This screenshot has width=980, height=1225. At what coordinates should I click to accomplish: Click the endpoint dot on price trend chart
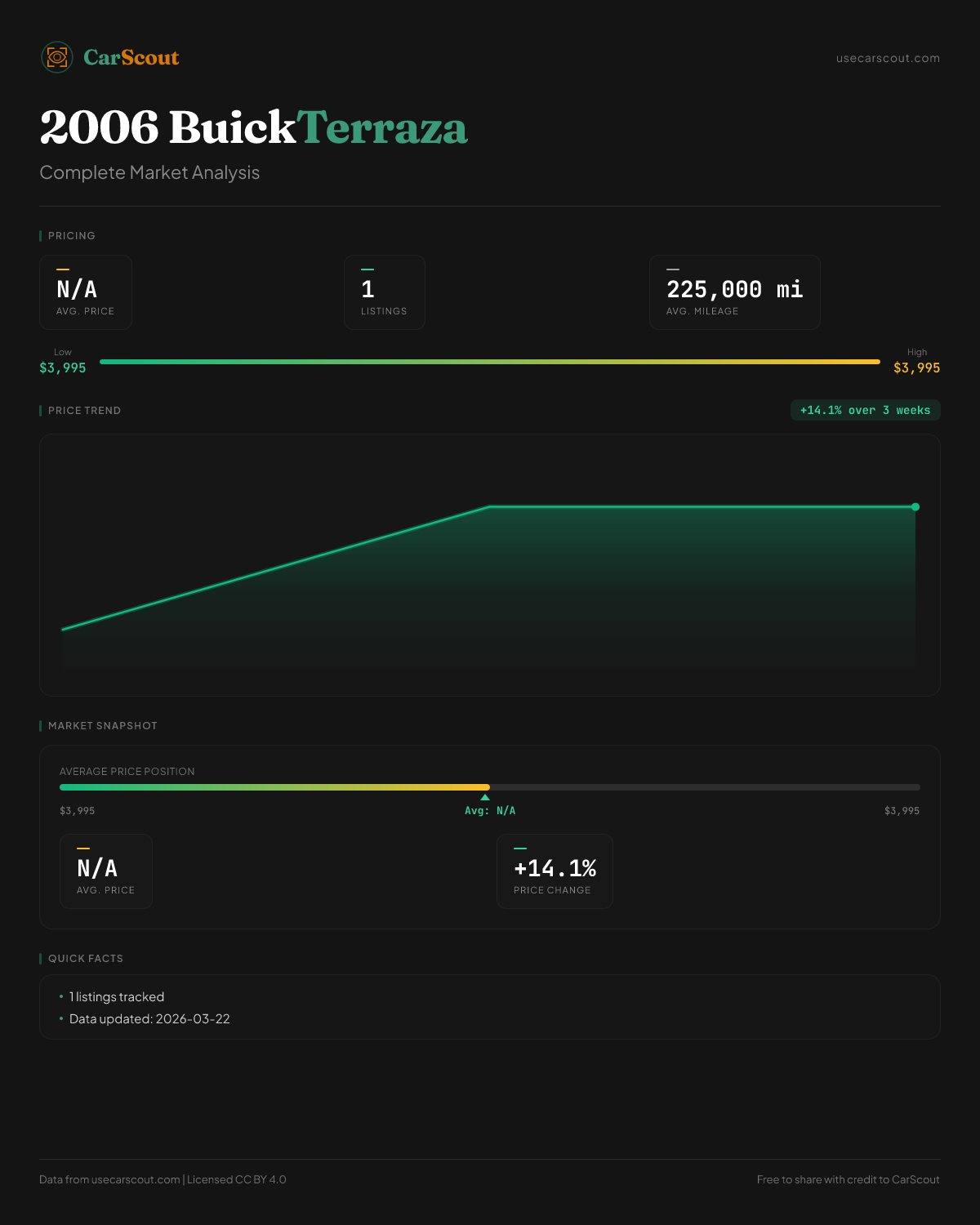point(915,507)
